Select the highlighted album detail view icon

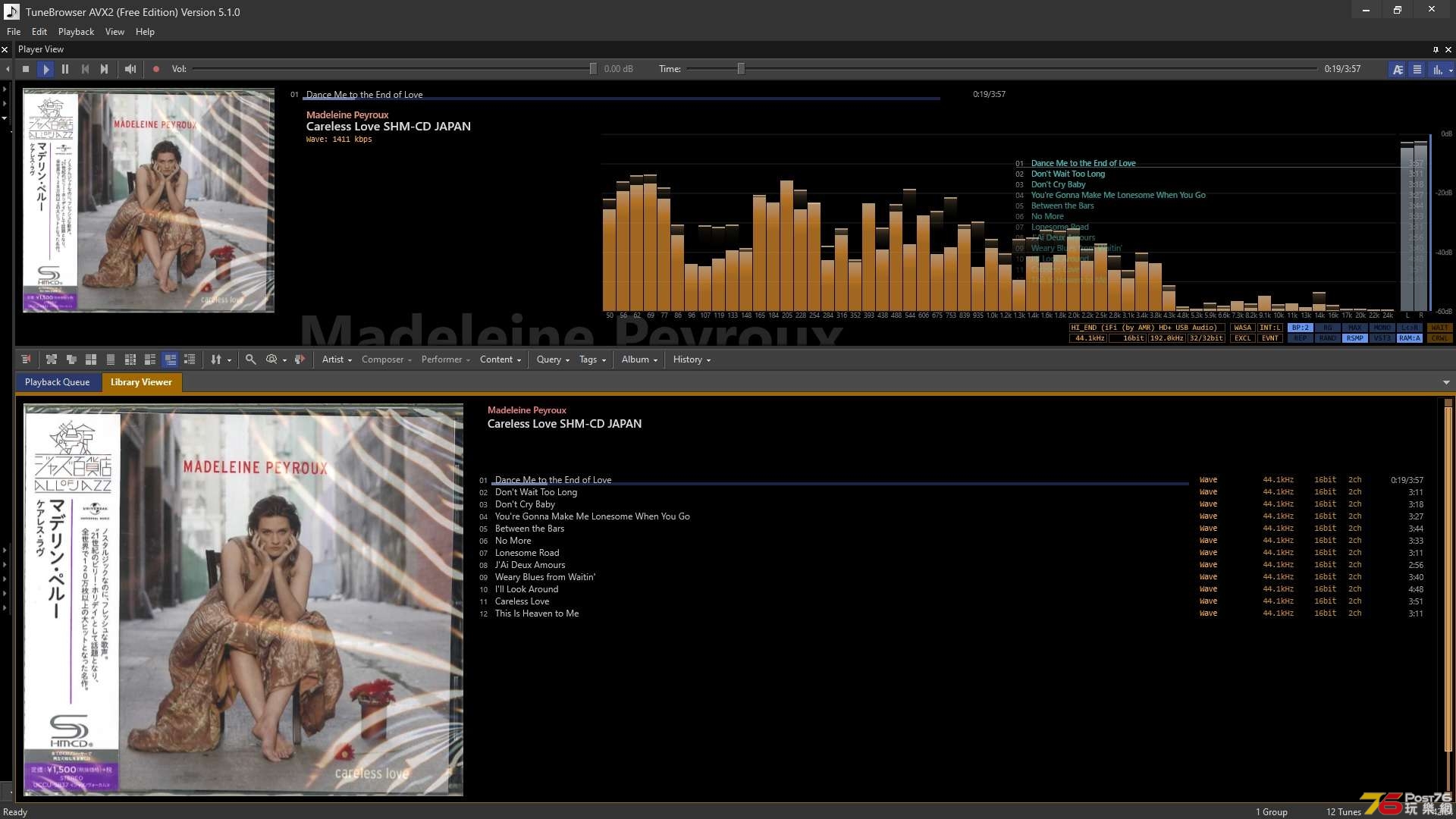pos(170,359)
